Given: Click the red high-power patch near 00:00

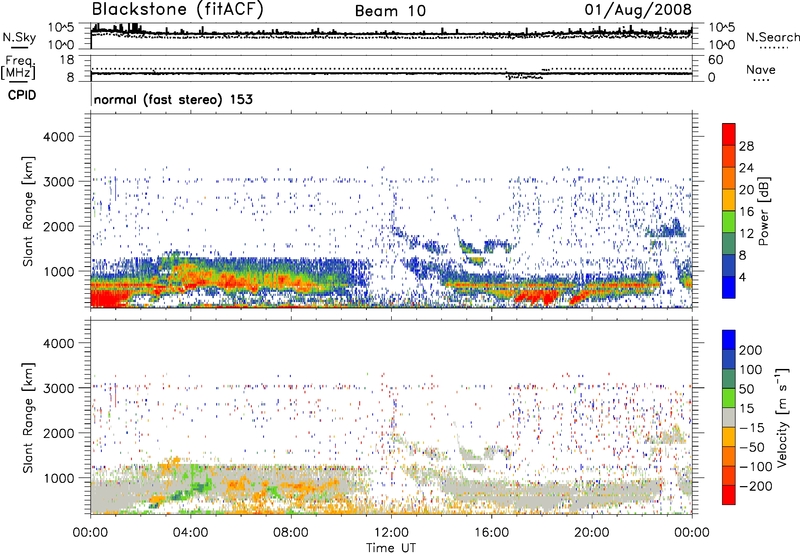Looking at the screenshot, I should (107, 298).
